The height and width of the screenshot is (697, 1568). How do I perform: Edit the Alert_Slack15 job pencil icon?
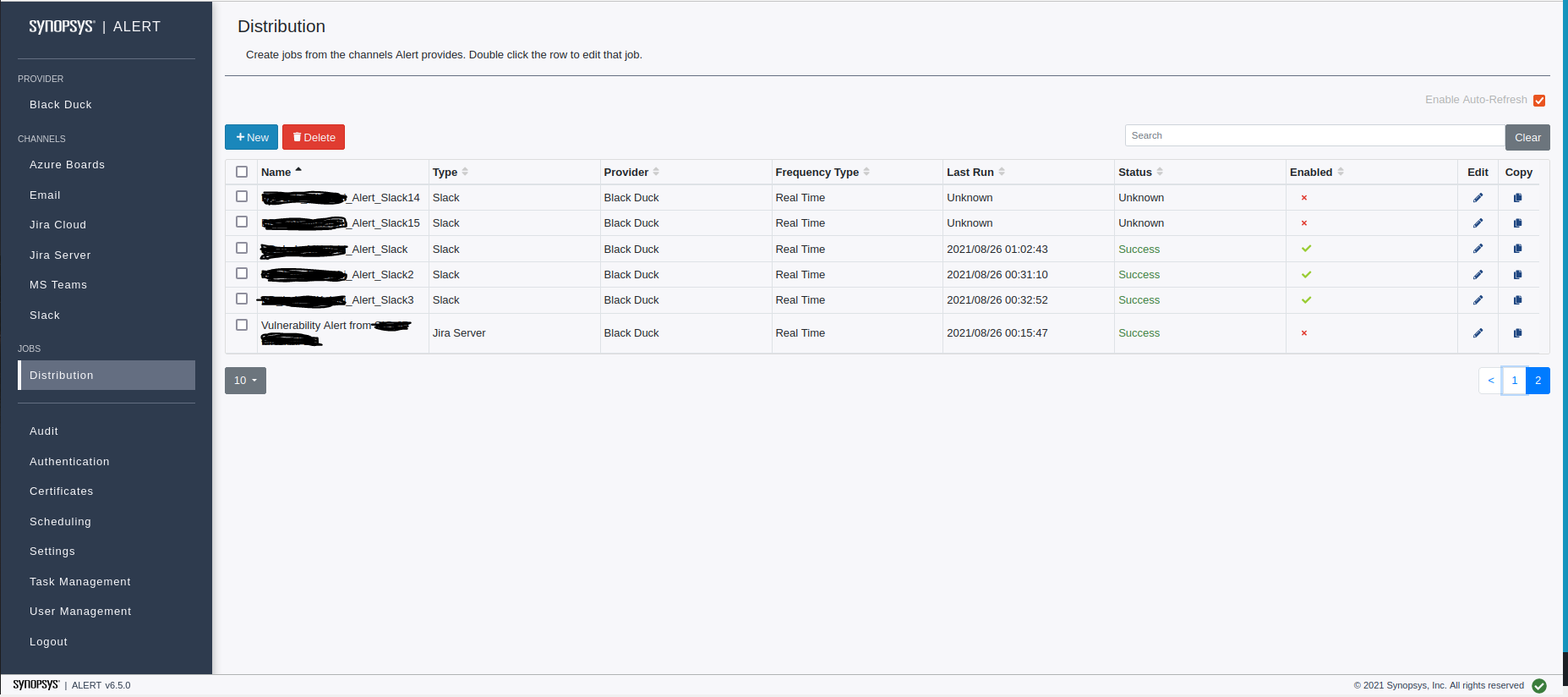[x=1478, y=223]
